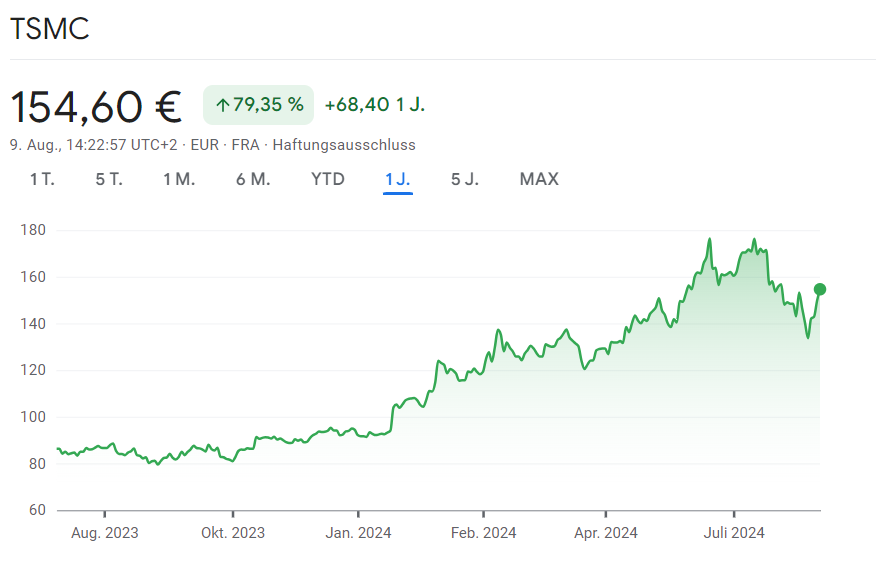Select the 1 T. time range tab
Screen dimensions: 876x561
[x=42, y=179]
